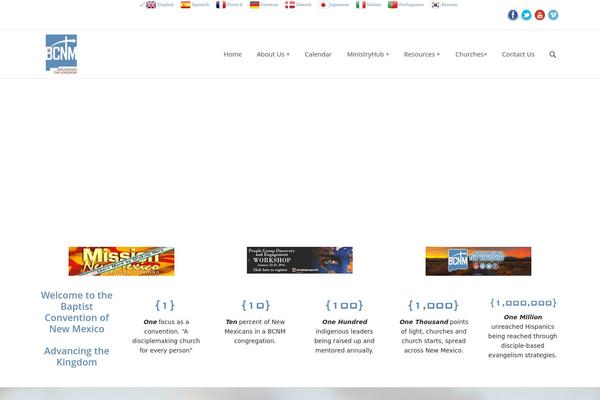This screenshot has height=400, width=600.
Task: Click the 'One Hundred indigenous leaders' paragraph
Action: point(344,336)
